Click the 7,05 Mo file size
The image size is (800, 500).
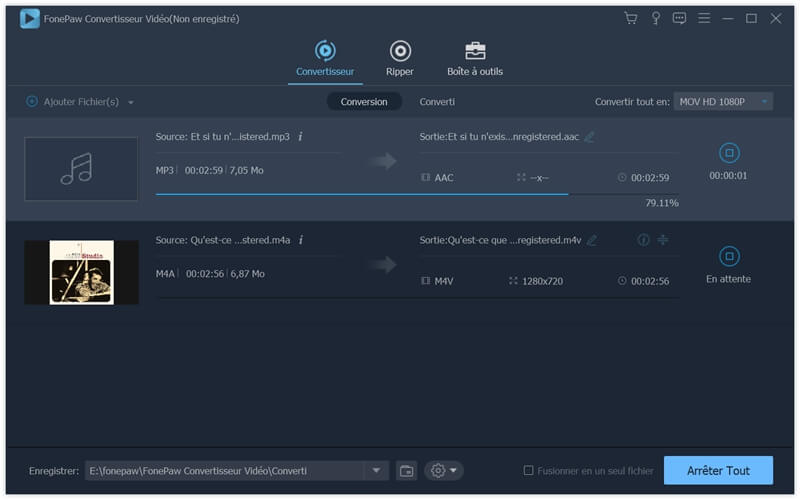(x=246, y=170)
